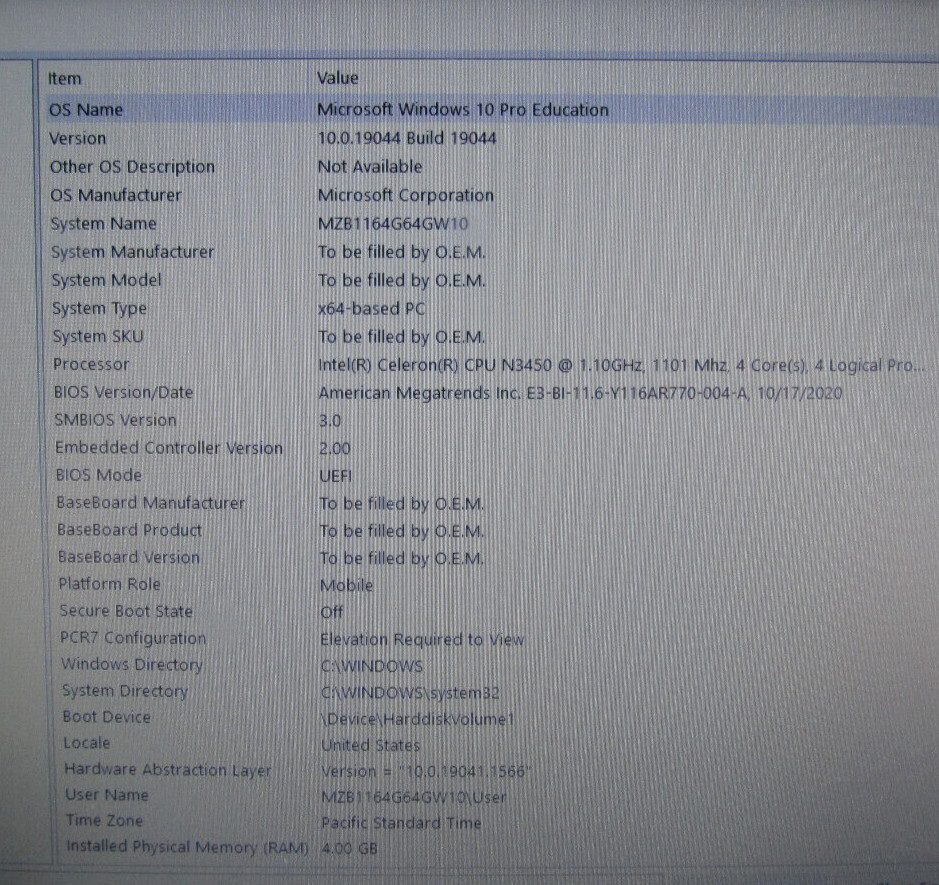Select BaseBoard Product row label

coord(130,530)
